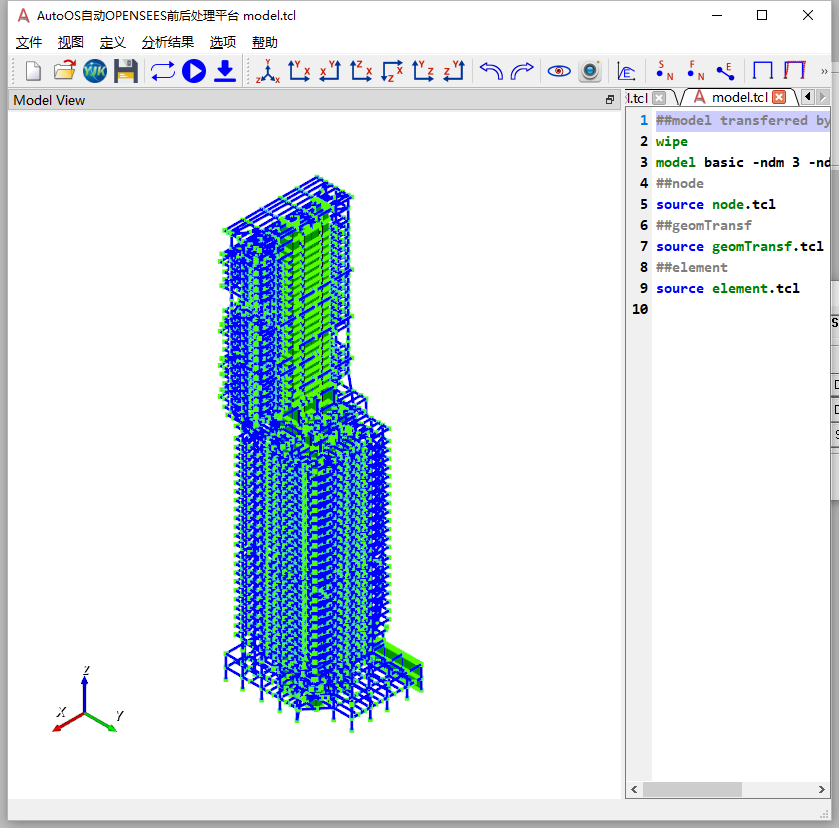Switch to the 3D isometric axes view icon
The image size is (839, 828).
tap(268, 71)
